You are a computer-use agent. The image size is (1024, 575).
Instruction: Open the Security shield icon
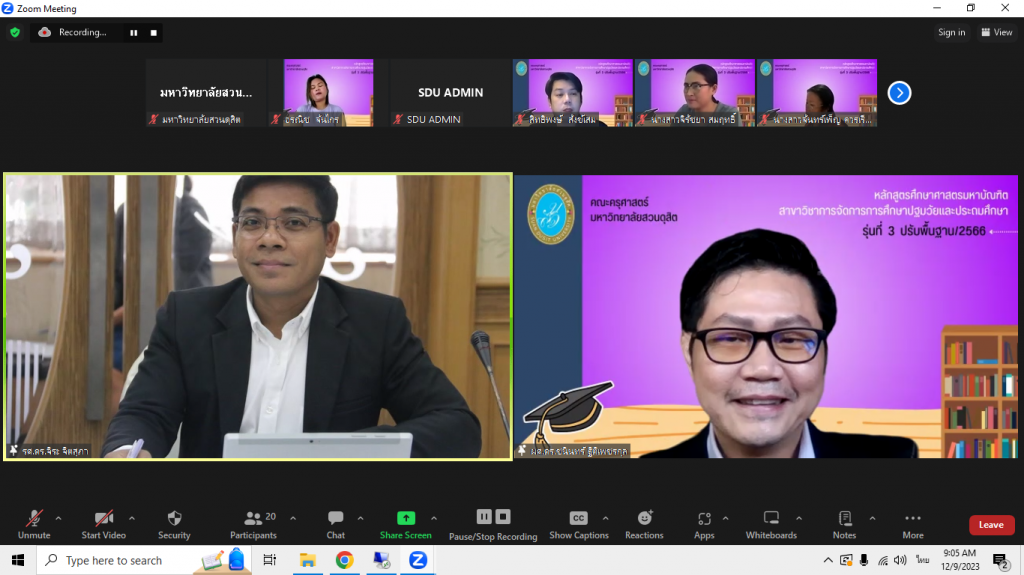[174, 519]
